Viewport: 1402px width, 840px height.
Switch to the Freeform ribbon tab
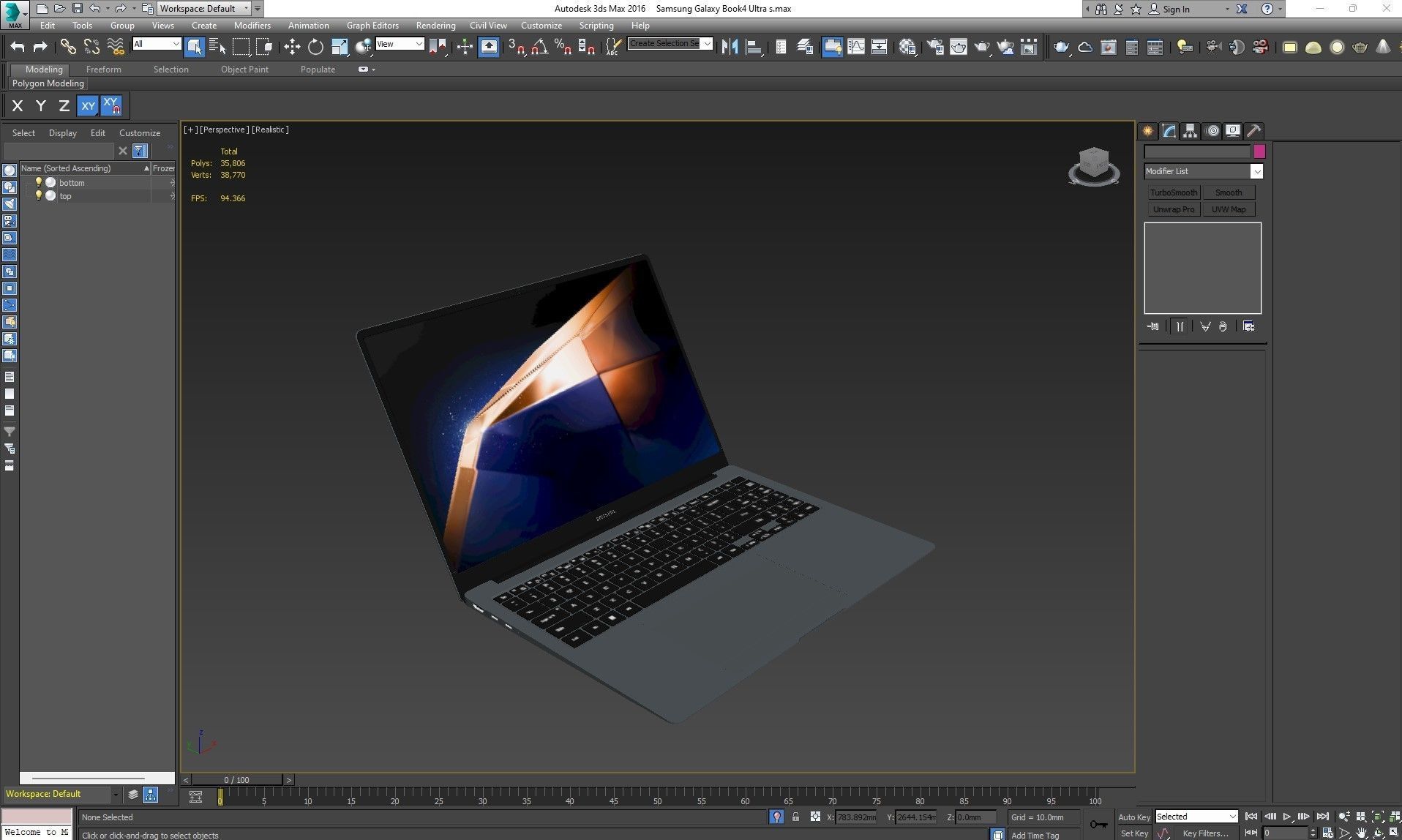point(104,70)
